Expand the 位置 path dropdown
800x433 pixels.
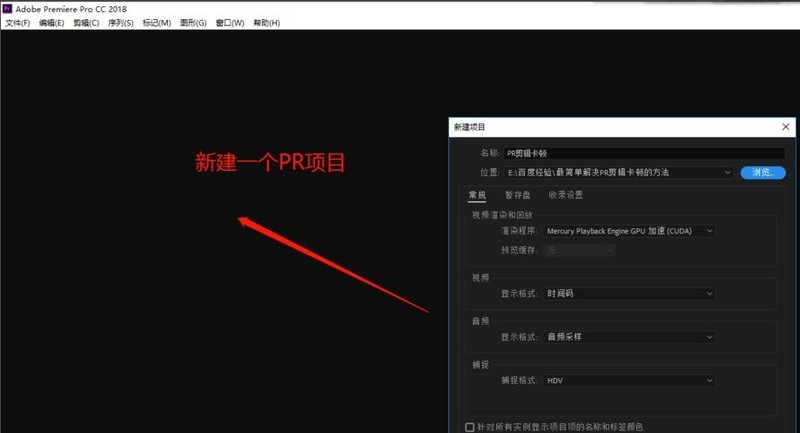[729, 172]
